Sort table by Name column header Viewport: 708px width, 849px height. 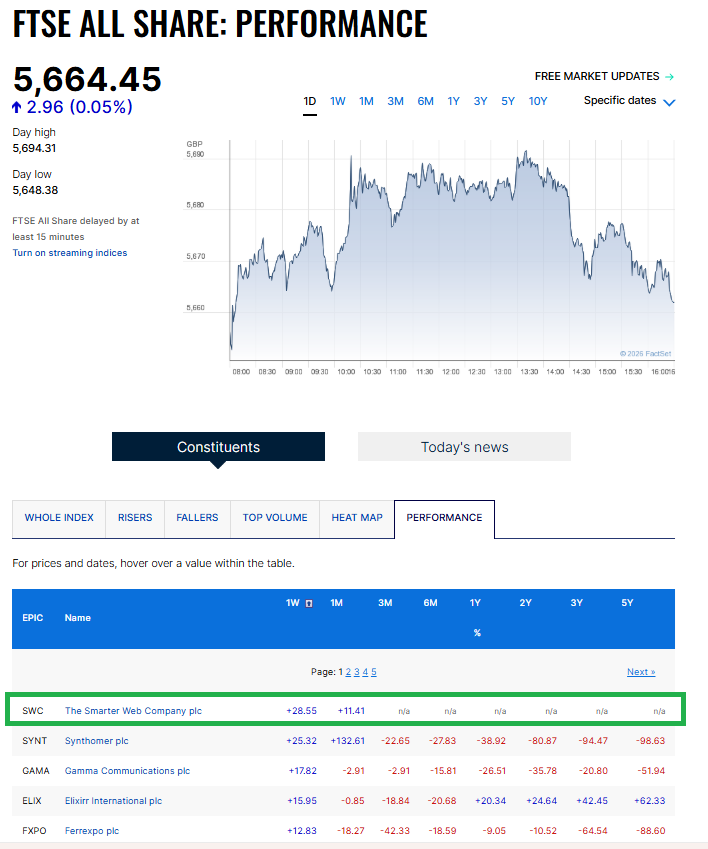[x=77, y=618]
